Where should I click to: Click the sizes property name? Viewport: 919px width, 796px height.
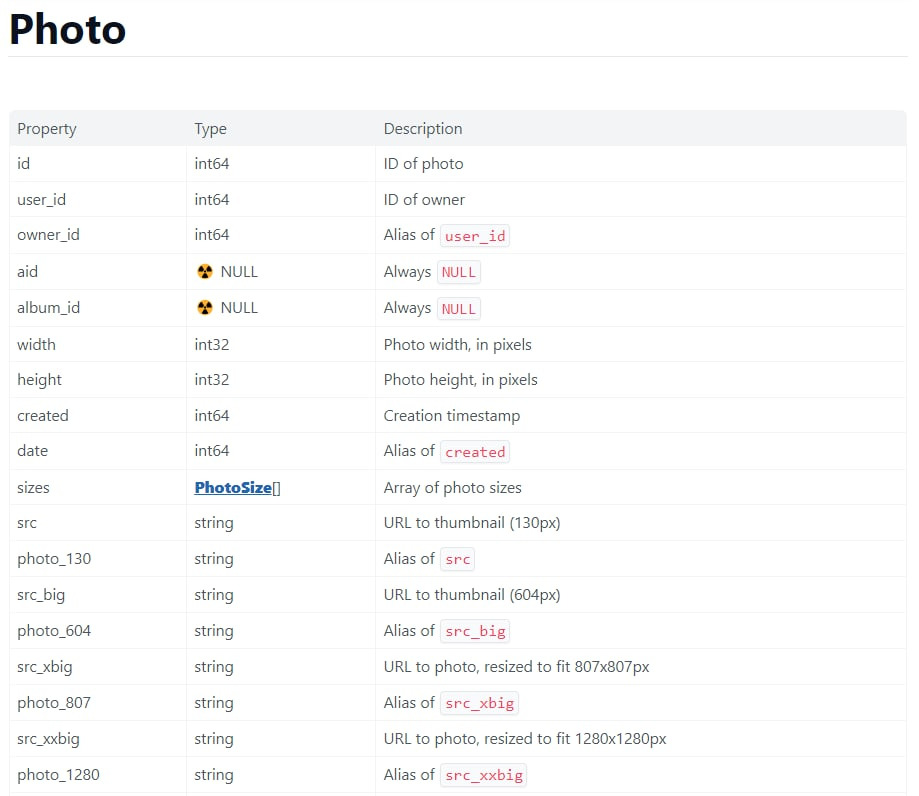[33, 488]
